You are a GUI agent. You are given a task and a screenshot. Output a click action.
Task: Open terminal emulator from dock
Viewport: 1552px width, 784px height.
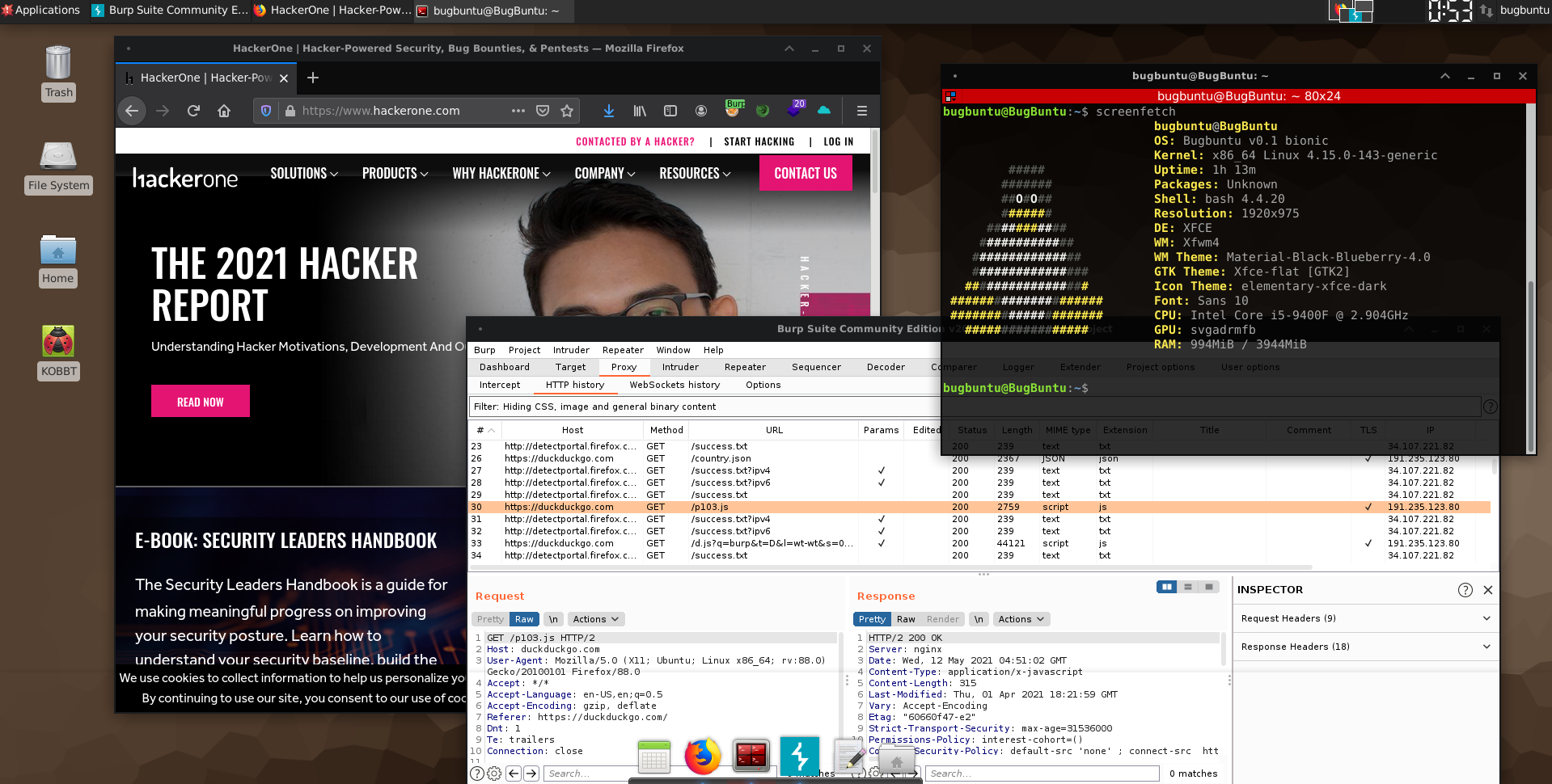(x=751, y=757)
